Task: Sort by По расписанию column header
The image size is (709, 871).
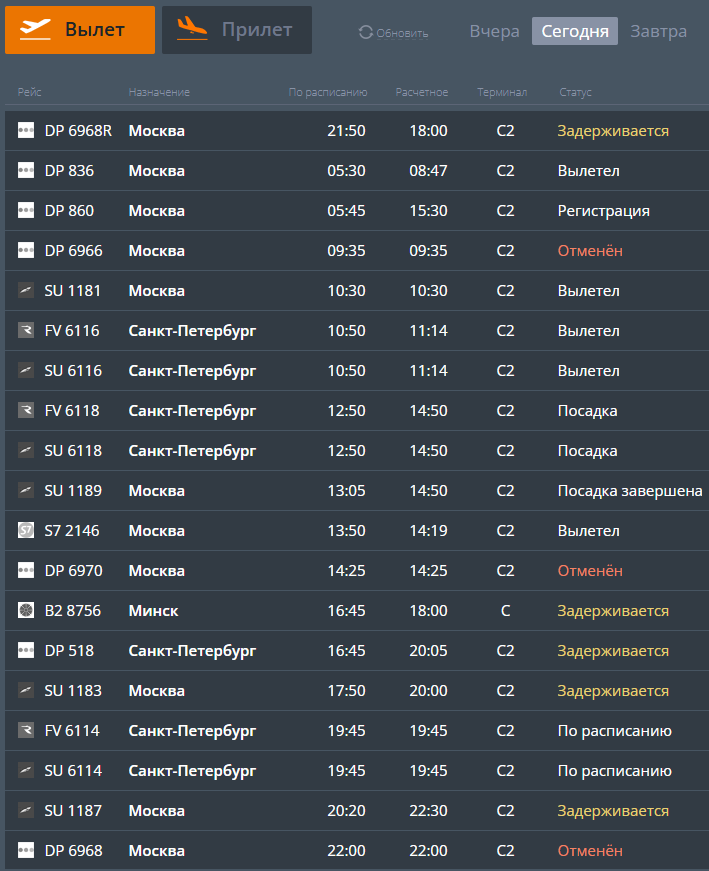Action: [x=328, y=92]
